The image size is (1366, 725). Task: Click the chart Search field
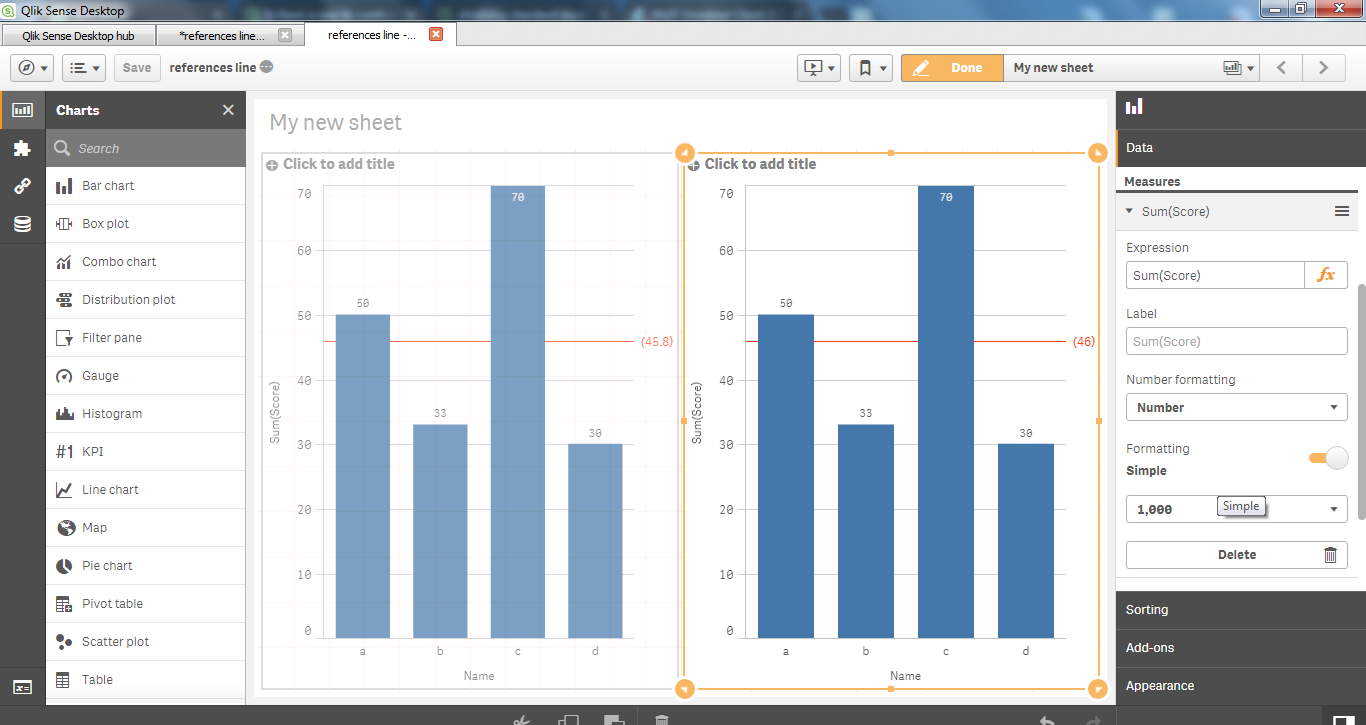[146, 148]
